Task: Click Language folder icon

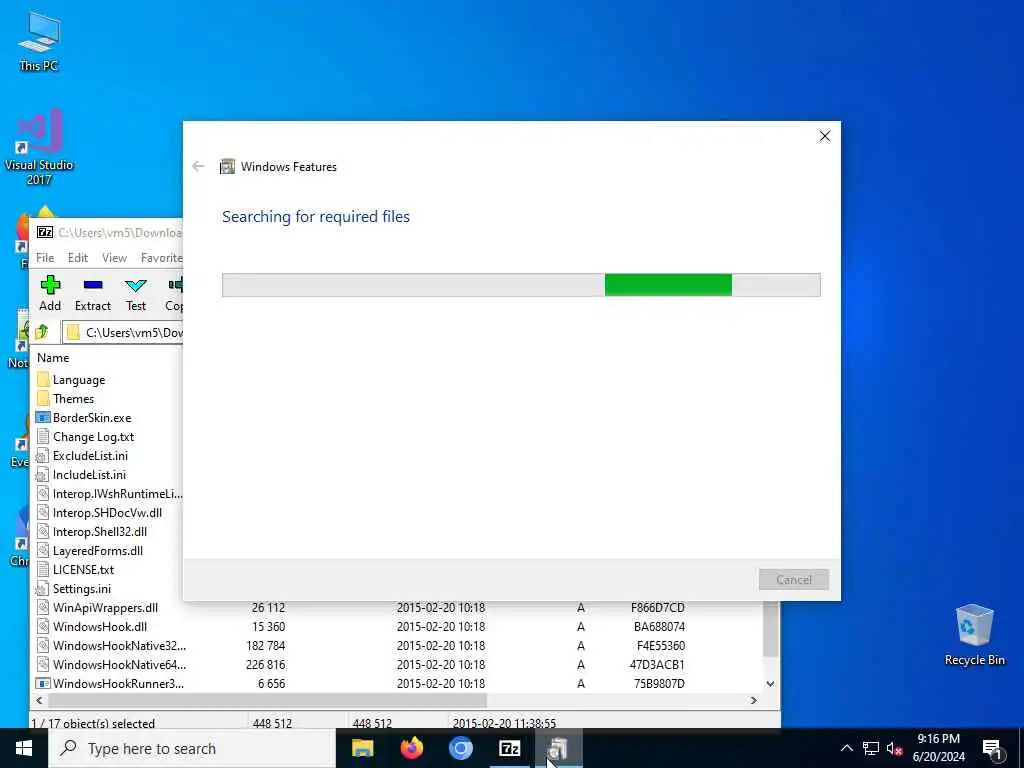Action: pyautogui.click(x=43, y=380)
